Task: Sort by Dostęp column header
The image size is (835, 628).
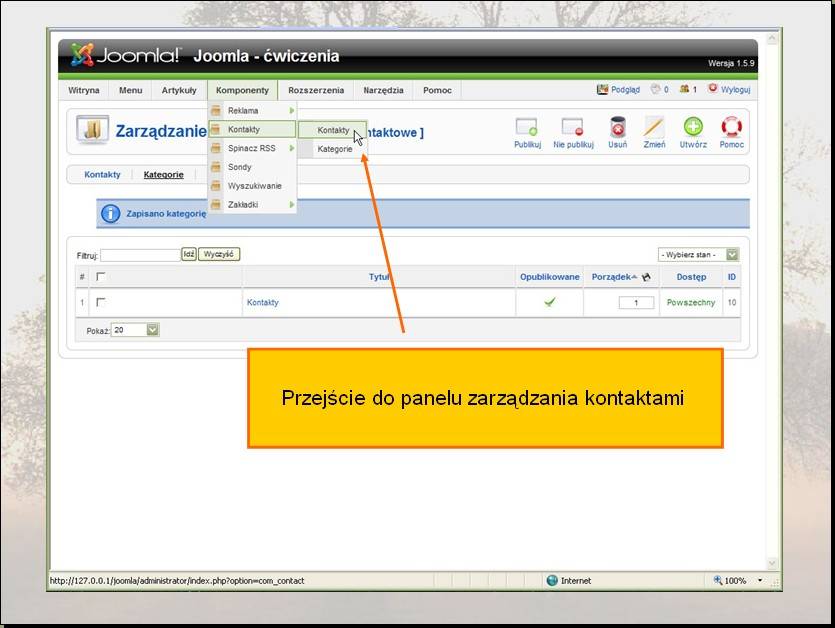Action: [691, 276]
